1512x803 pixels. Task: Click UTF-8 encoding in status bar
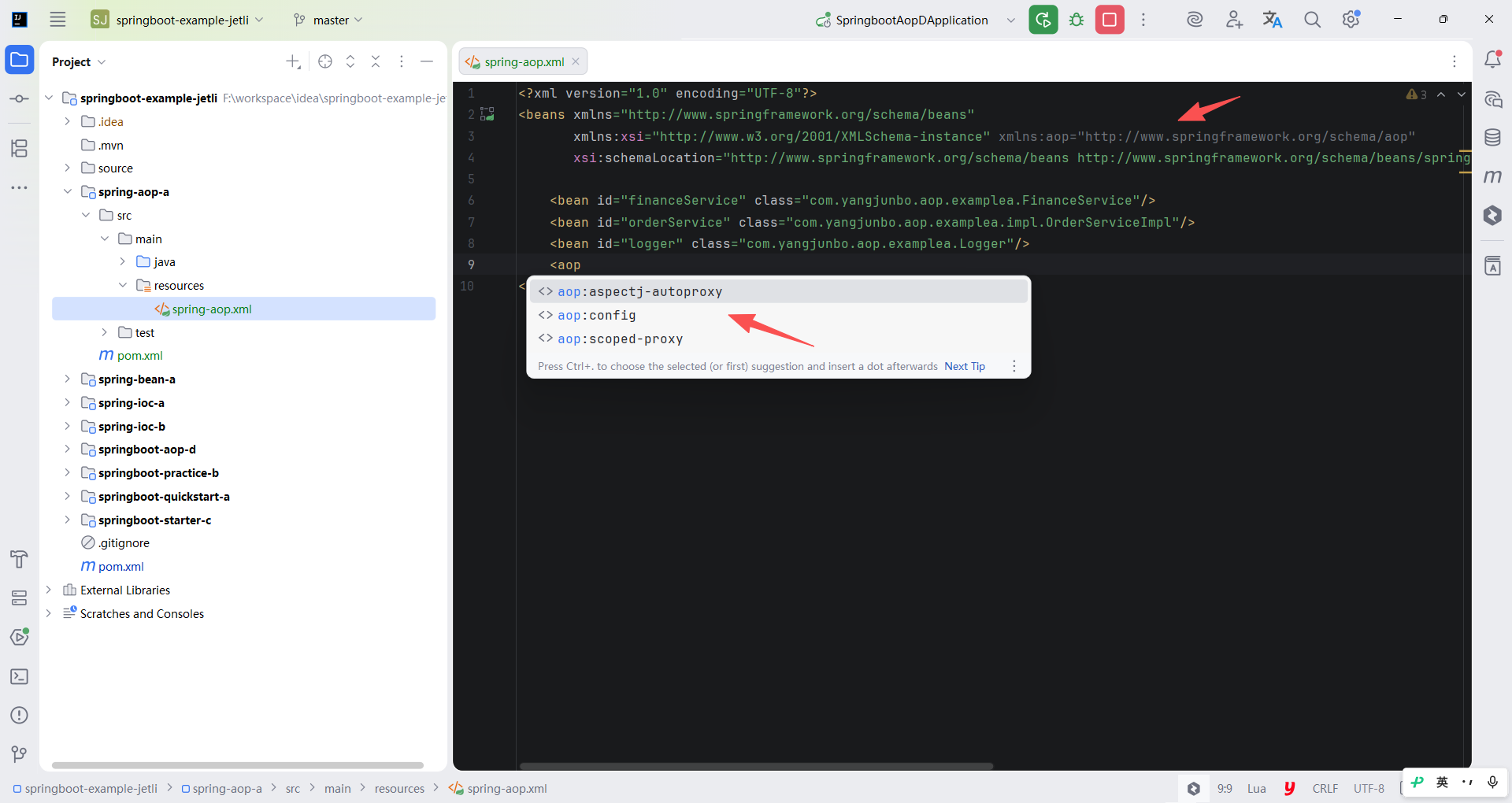pyautogui.click(x=1369, y=788)
